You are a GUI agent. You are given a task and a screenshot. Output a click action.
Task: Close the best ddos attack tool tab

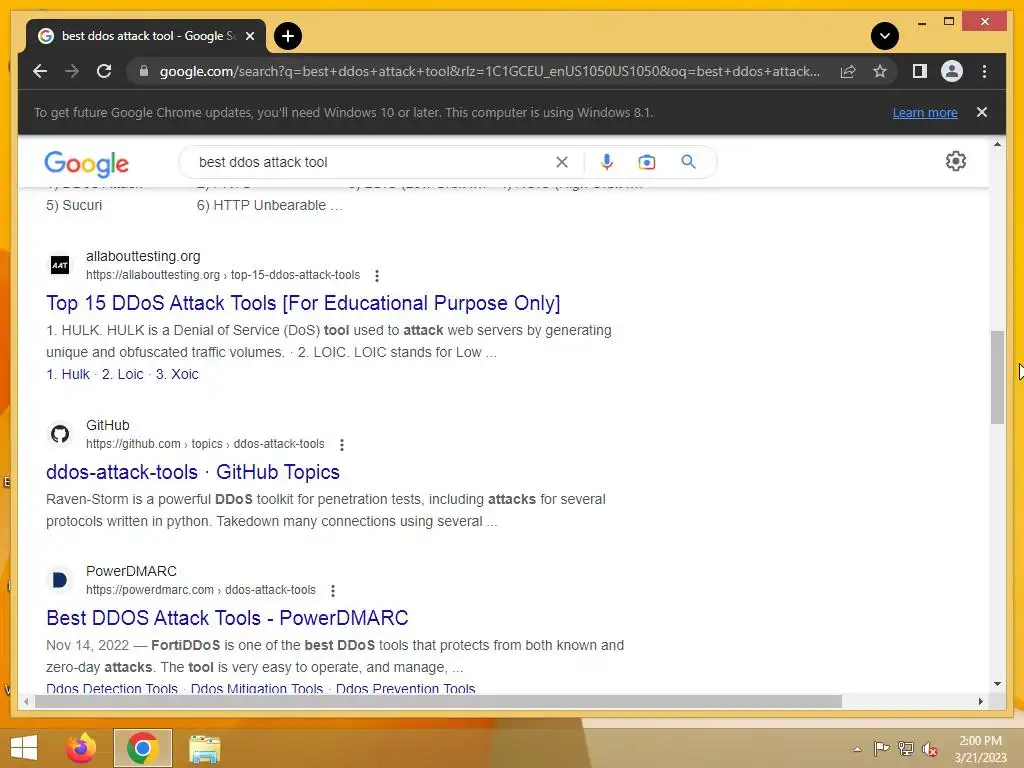tap(250, 36)
